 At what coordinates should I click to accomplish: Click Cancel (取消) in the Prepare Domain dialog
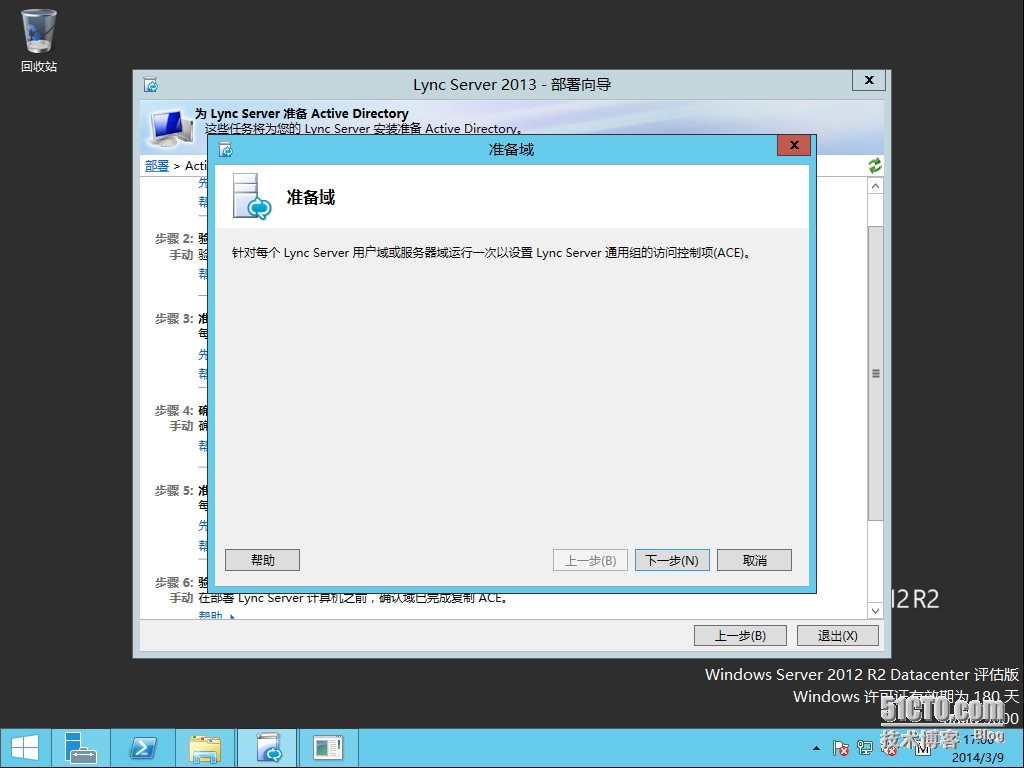tap(754, 560)
